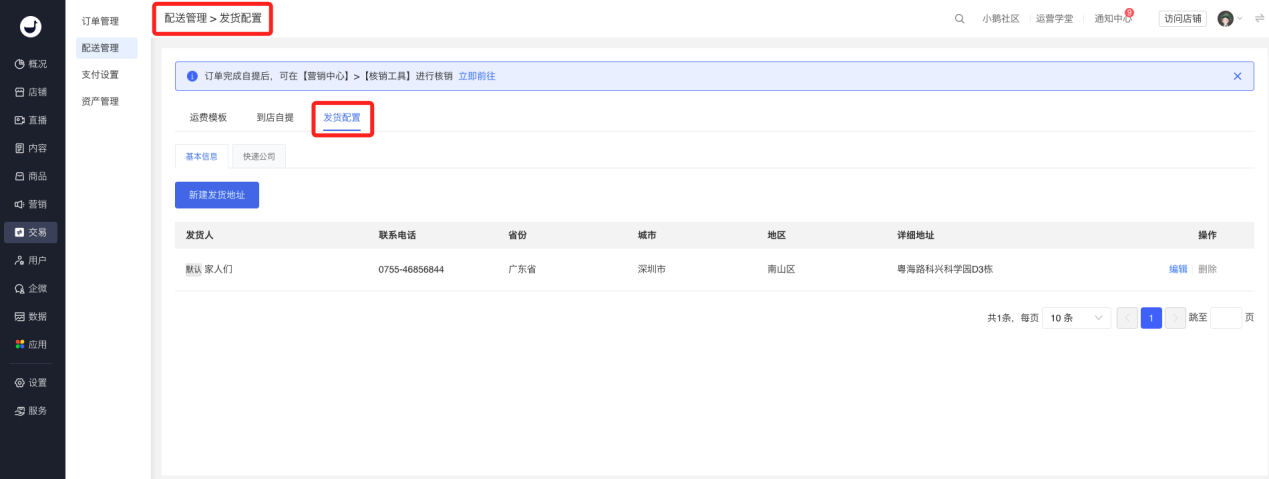Screen dimensions: 1269x479
Task: Select 支付设置 in the submenu
Action: (x=100, y=75)
